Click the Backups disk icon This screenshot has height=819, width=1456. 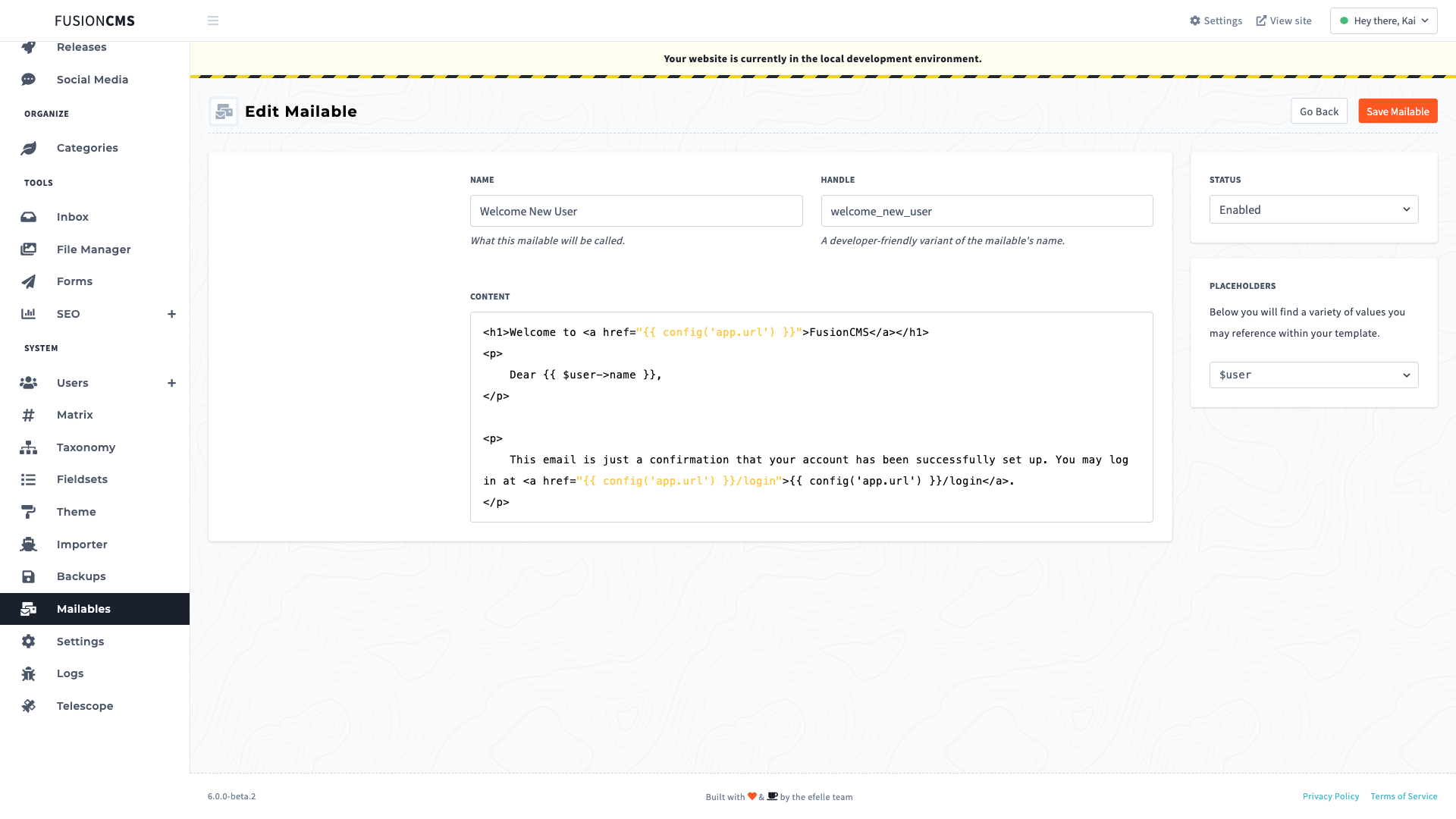tap(28, 576)
